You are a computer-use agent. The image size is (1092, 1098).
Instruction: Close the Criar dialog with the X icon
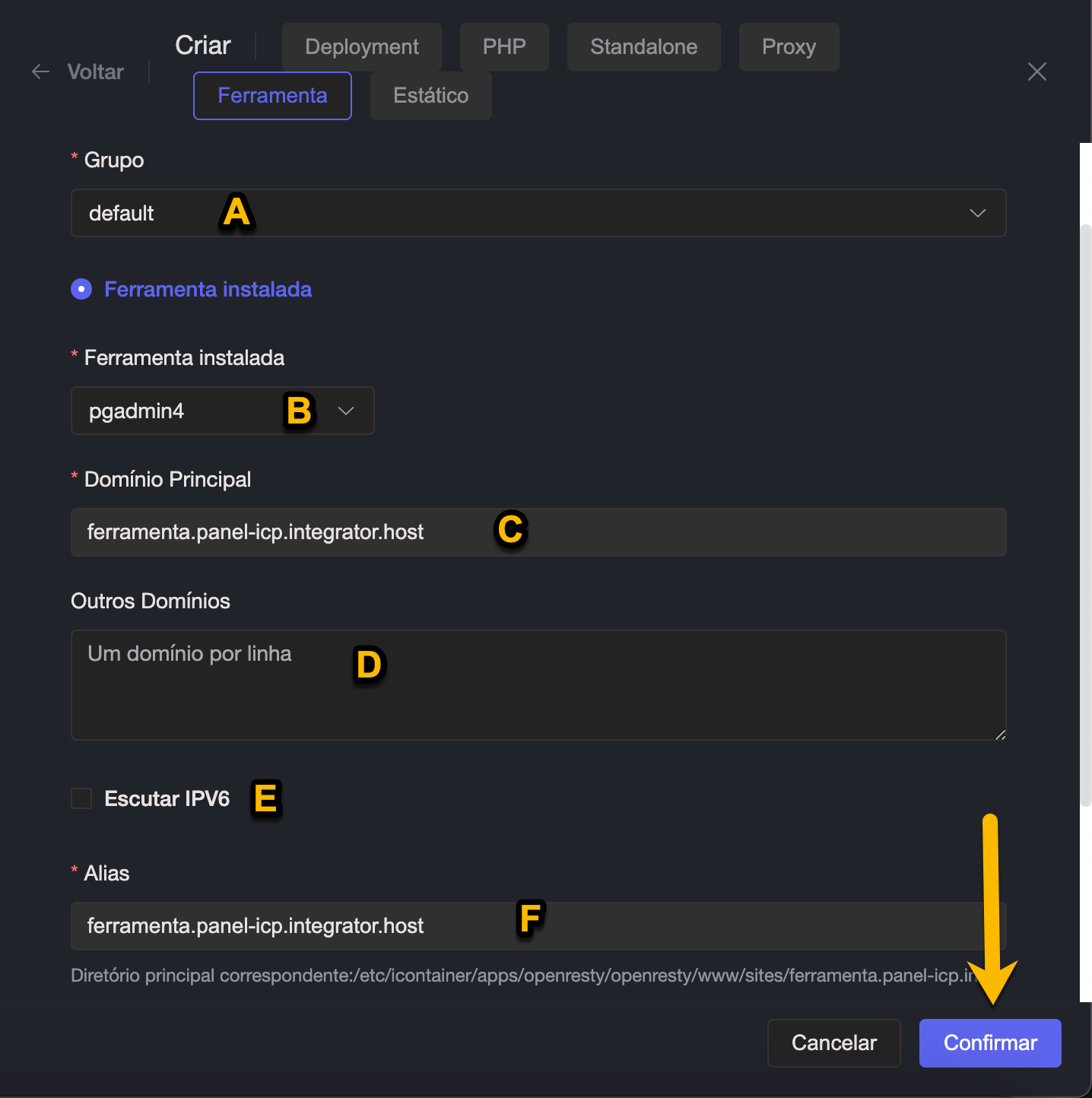pyautogui.click(x=1036, y=71)
